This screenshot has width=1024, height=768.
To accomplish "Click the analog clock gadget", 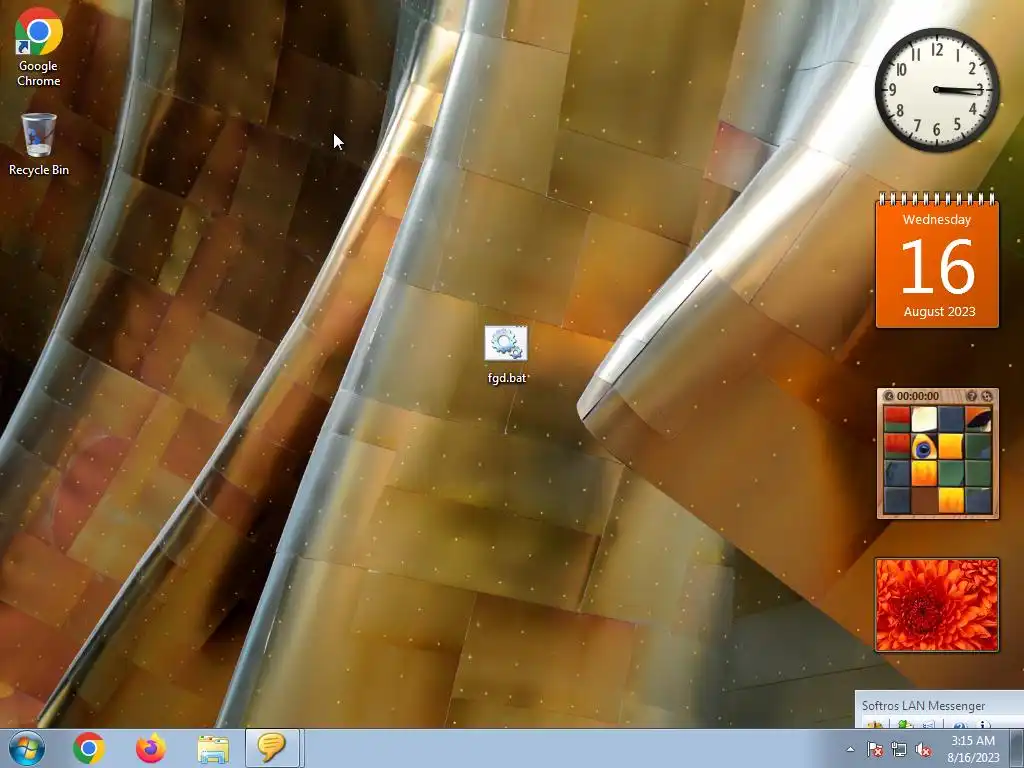I will tap(937, 89).
